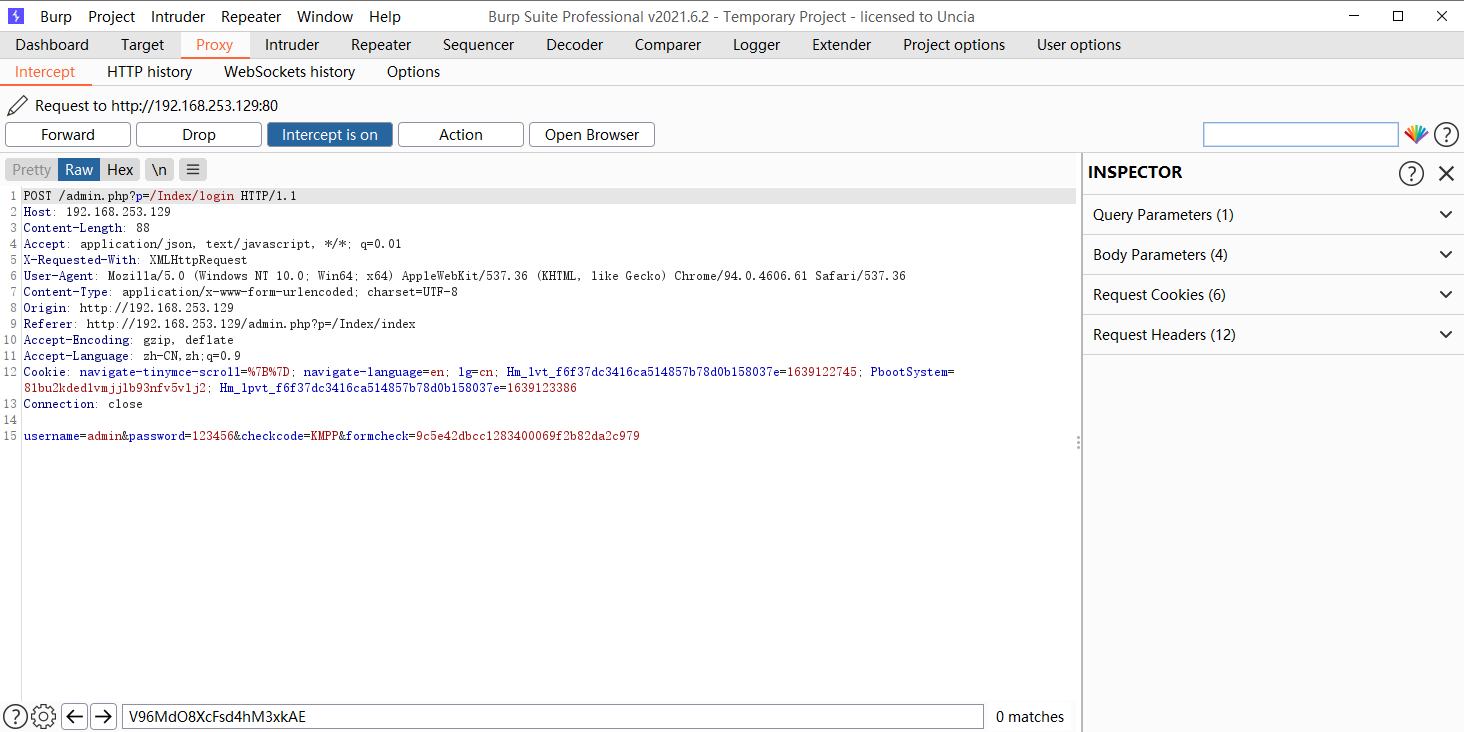Expand the Body Parameters section
This screenshot has width=1464, height=732.
tap(1445, 254)
